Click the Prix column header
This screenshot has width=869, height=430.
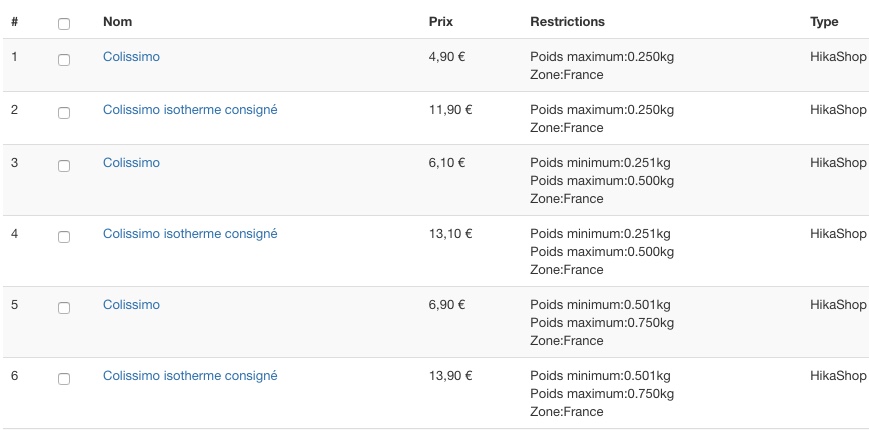(441, 21)
